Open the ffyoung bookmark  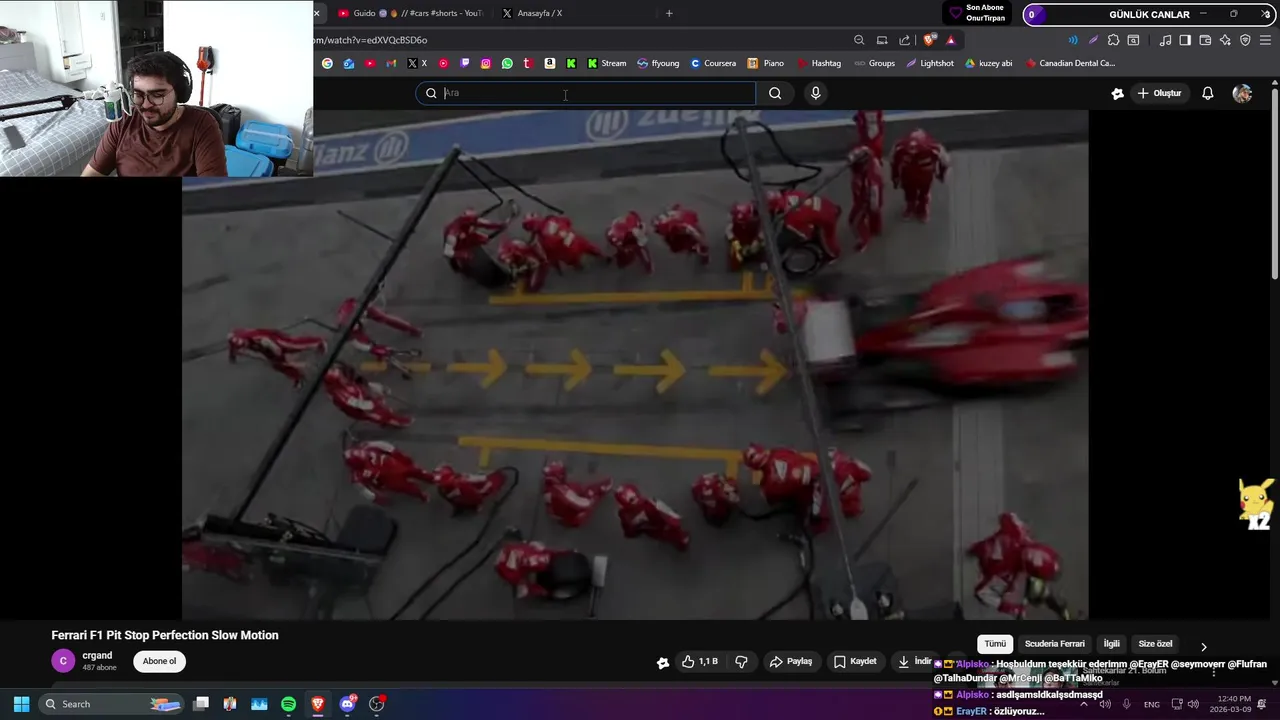point(658,63)
